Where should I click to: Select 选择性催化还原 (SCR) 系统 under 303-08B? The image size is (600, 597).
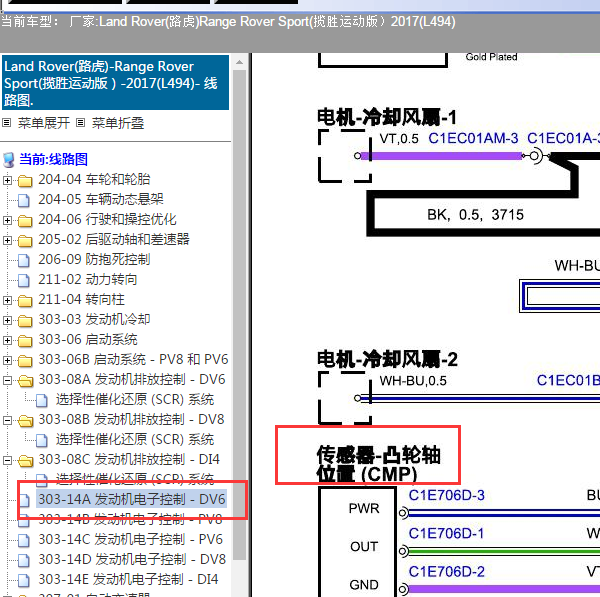[x=135, y=439]
